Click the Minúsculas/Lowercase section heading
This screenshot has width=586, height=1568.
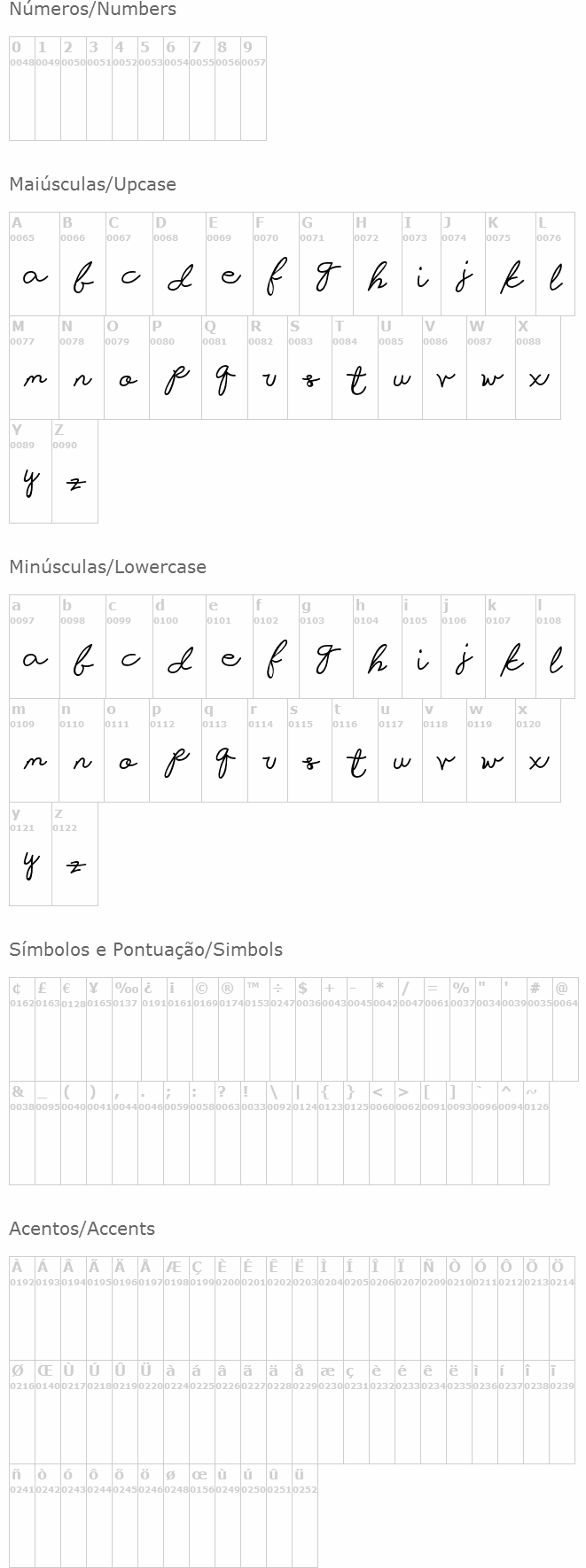coord(107,567)
